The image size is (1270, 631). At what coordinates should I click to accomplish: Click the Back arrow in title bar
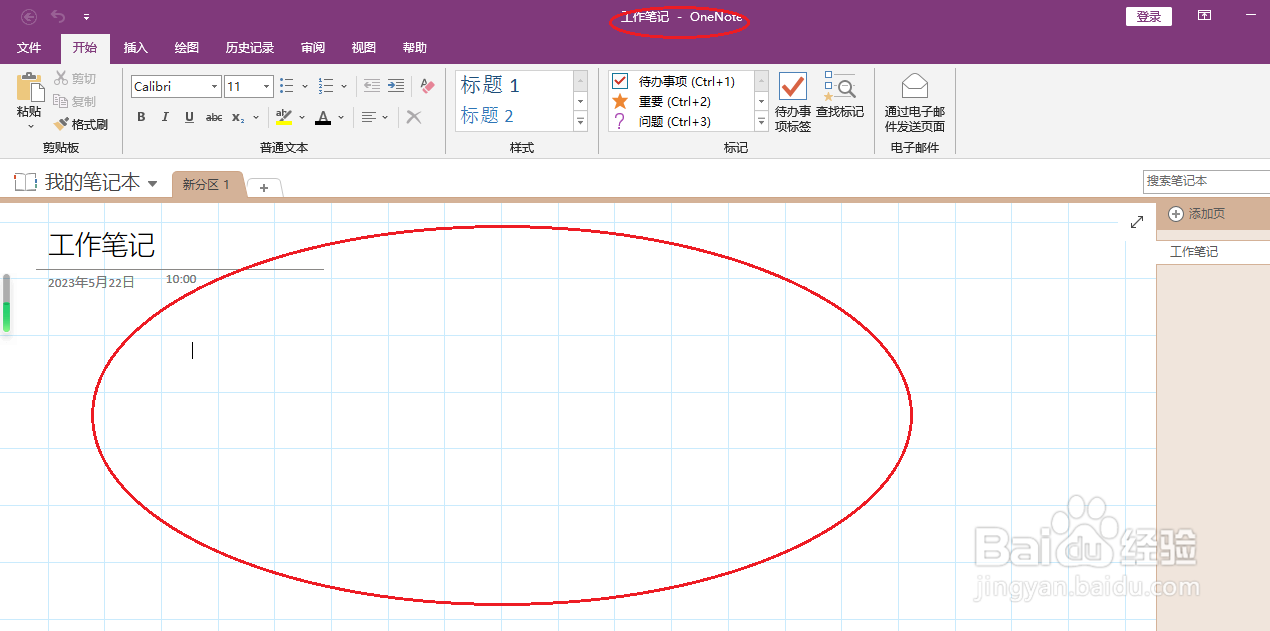(x=29, y=16)
